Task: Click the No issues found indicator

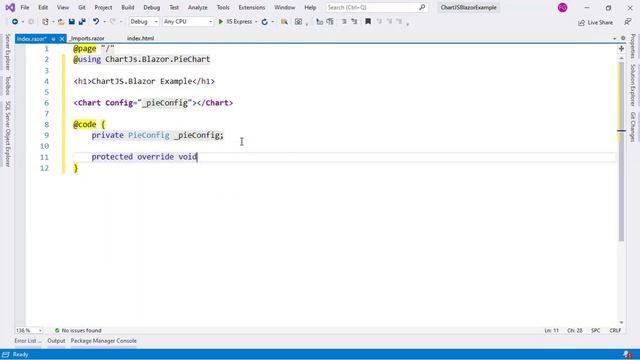Action: pos(78,330)
